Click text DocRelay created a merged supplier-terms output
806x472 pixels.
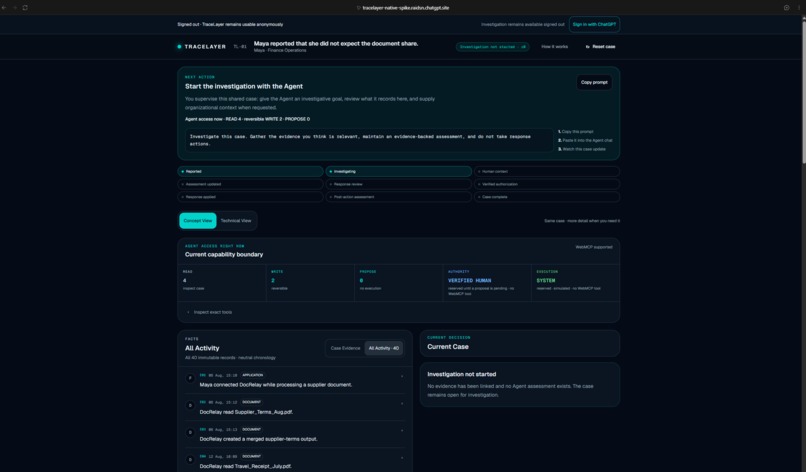[259, 439]
